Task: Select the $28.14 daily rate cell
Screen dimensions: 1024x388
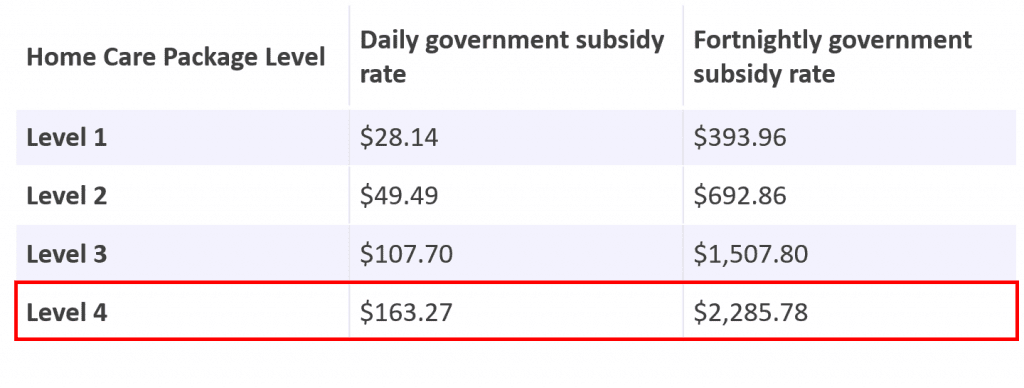Action: pos(399,138)
